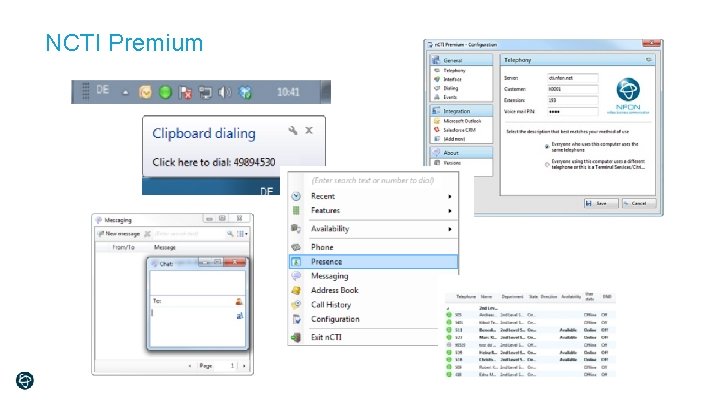Open the Recent submenu
Image resolution: width=720 pixels, height=405 pixels.
tap(373, 196)
